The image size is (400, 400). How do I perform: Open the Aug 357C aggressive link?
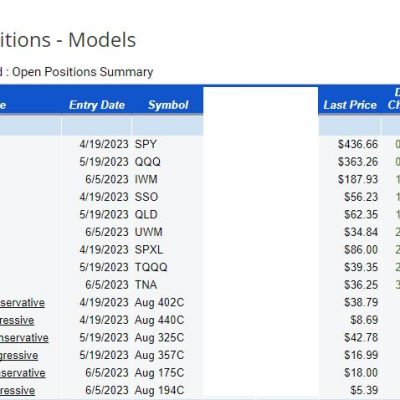click(x=19, y=355)
